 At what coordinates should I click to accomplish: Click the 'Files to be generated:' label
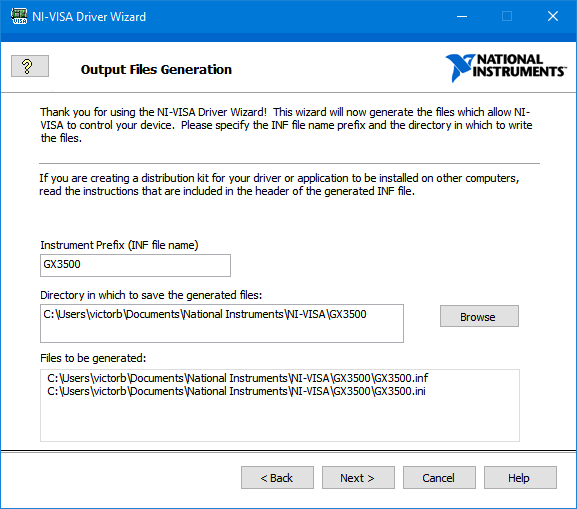[93, 358]
